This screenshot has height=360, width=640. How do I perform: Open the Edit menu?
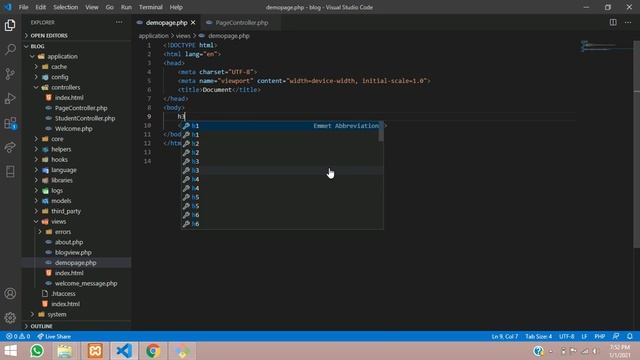(40, 7)
